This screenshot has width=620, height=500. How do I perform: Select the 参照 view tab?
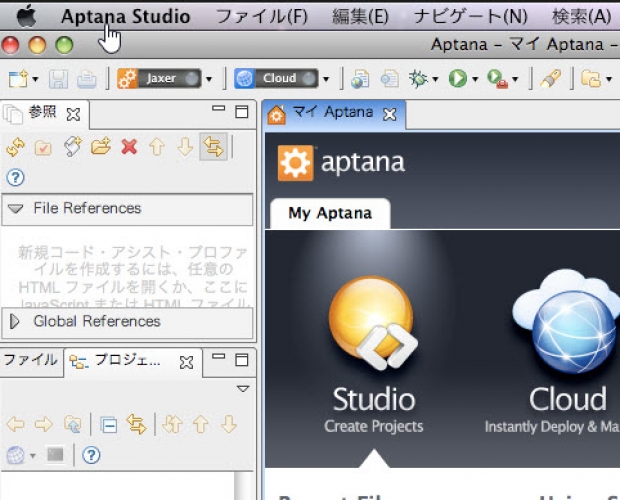[x=42, y=112]
